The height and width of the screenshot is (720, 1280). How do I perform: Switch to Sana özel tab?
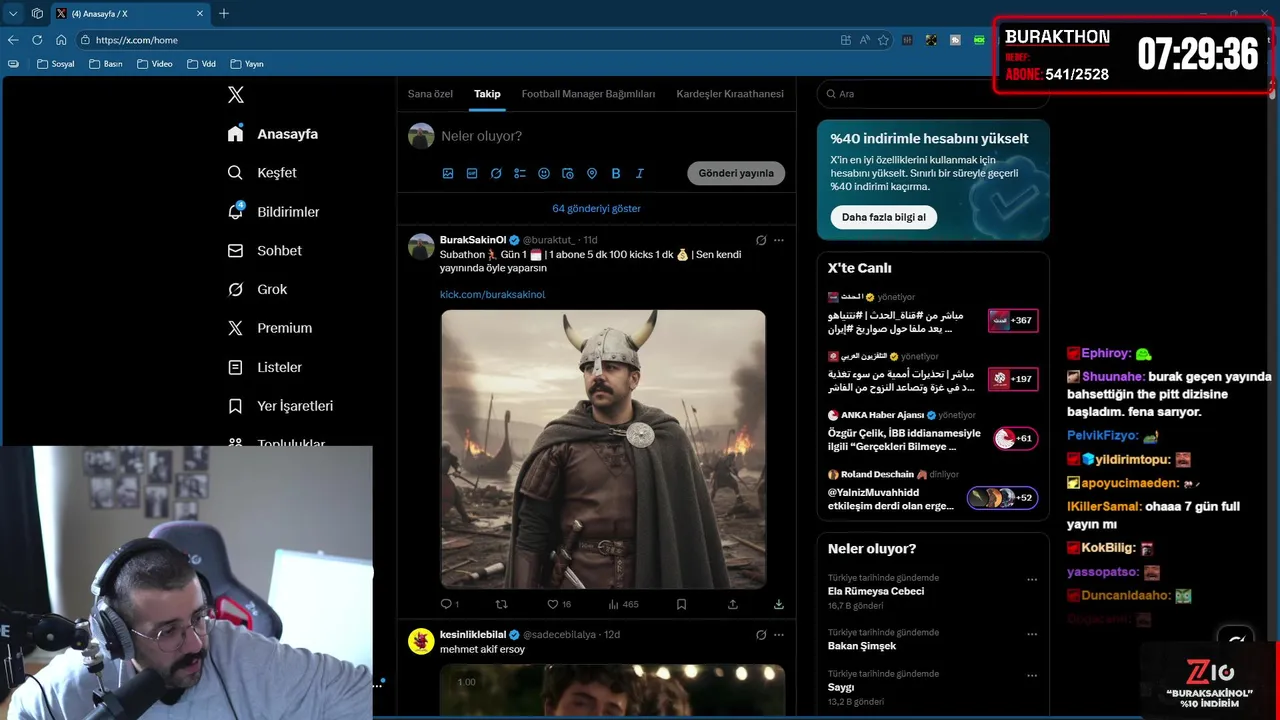click(x=430, y=94)
